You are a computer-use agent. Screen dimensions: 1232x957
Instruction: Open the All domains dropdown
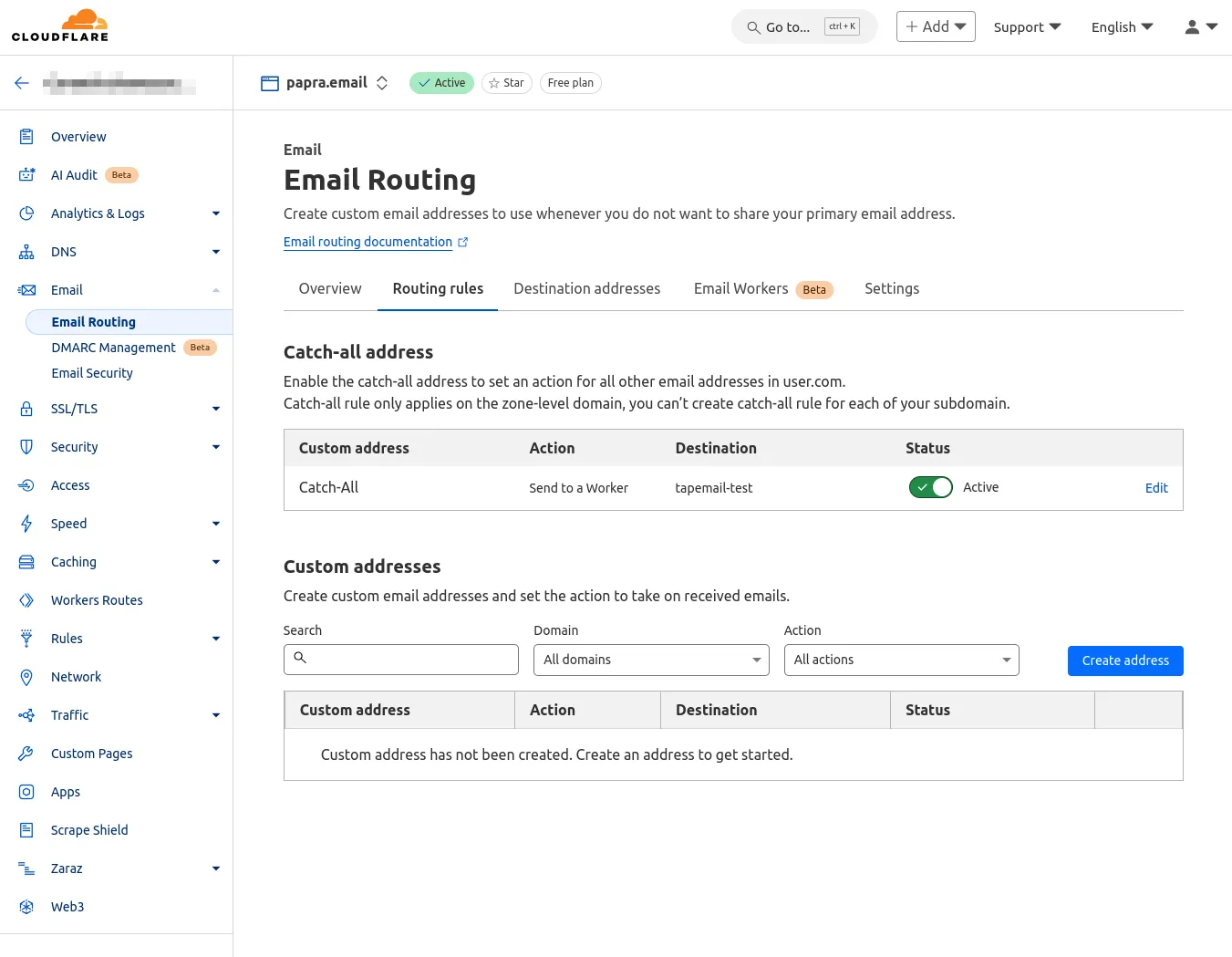[650, 660]
